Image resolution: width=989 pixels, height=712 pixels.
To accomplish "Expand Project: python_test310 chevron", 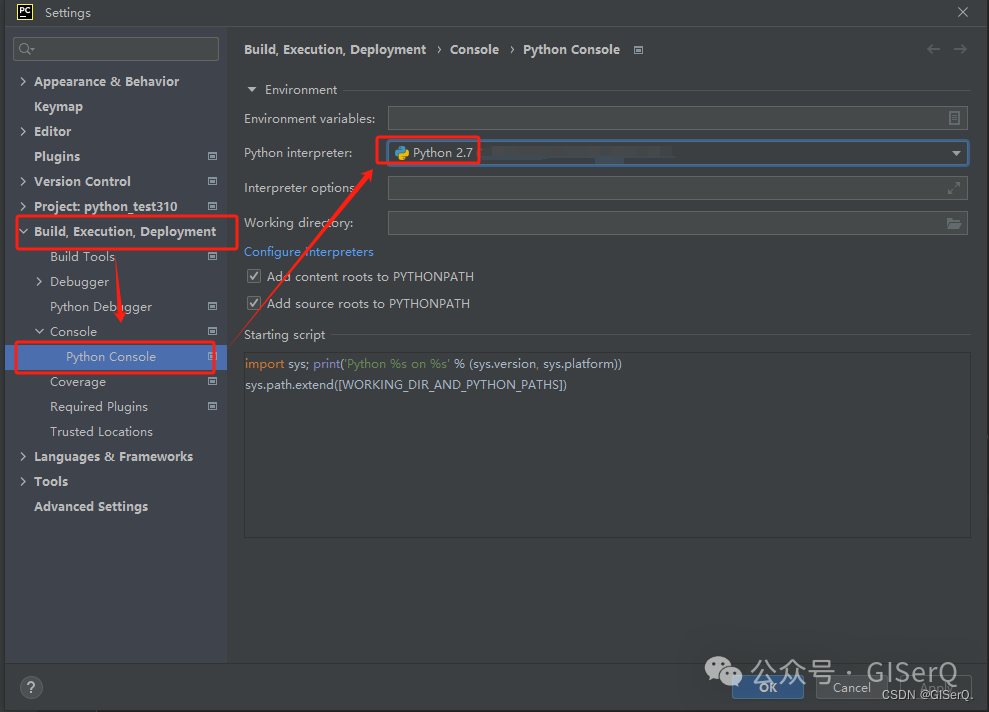I will (x=23, y=206).
